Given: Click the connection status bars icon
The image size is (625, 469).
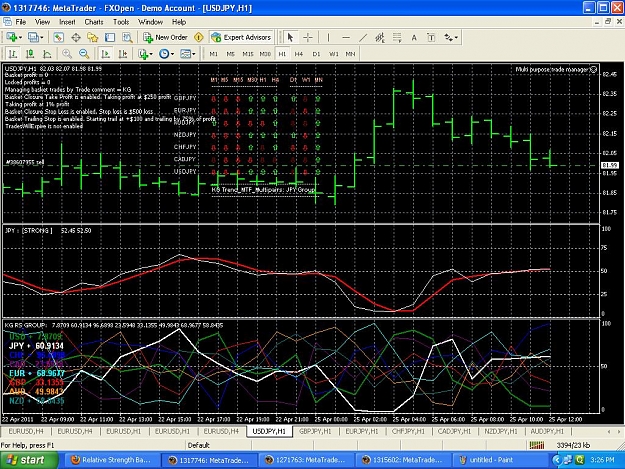Looking at the screenshot, I should tap(537, 445).
